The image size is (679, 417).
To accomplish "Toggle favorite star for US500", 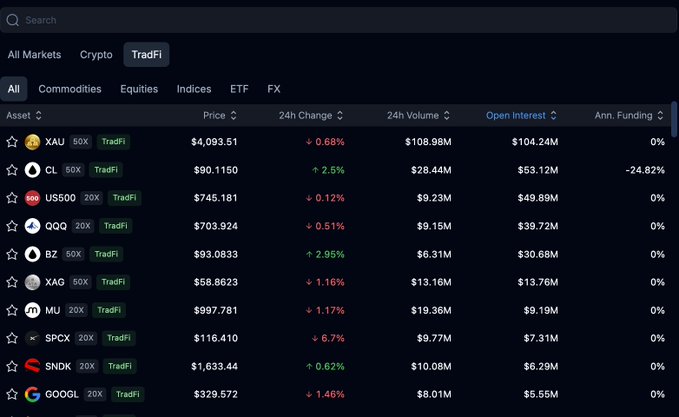I will [x=12, y=198].
